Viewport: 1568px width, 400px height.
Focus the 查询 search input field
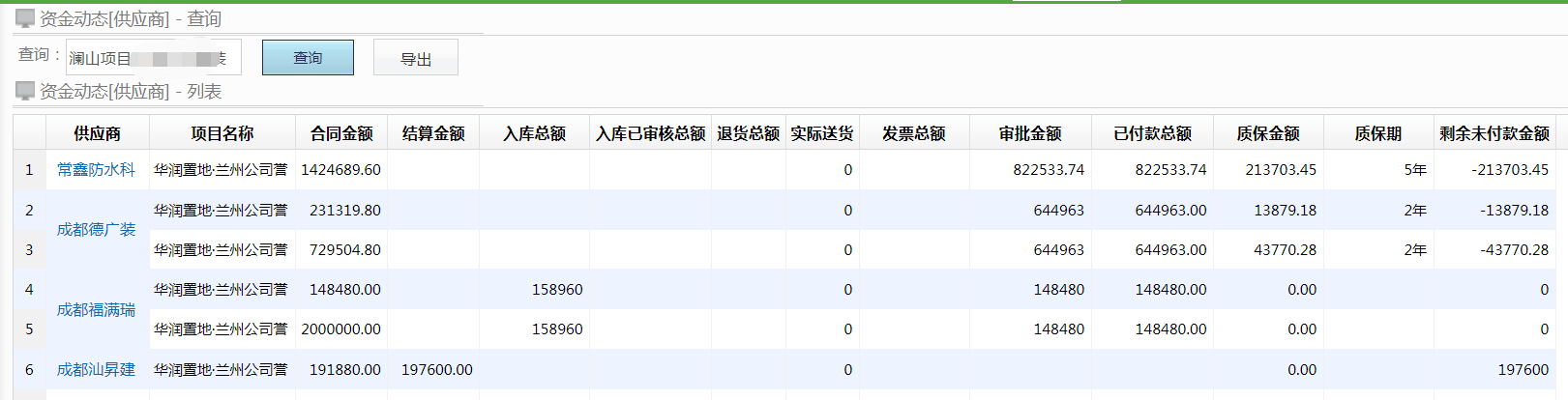[153, 58]
